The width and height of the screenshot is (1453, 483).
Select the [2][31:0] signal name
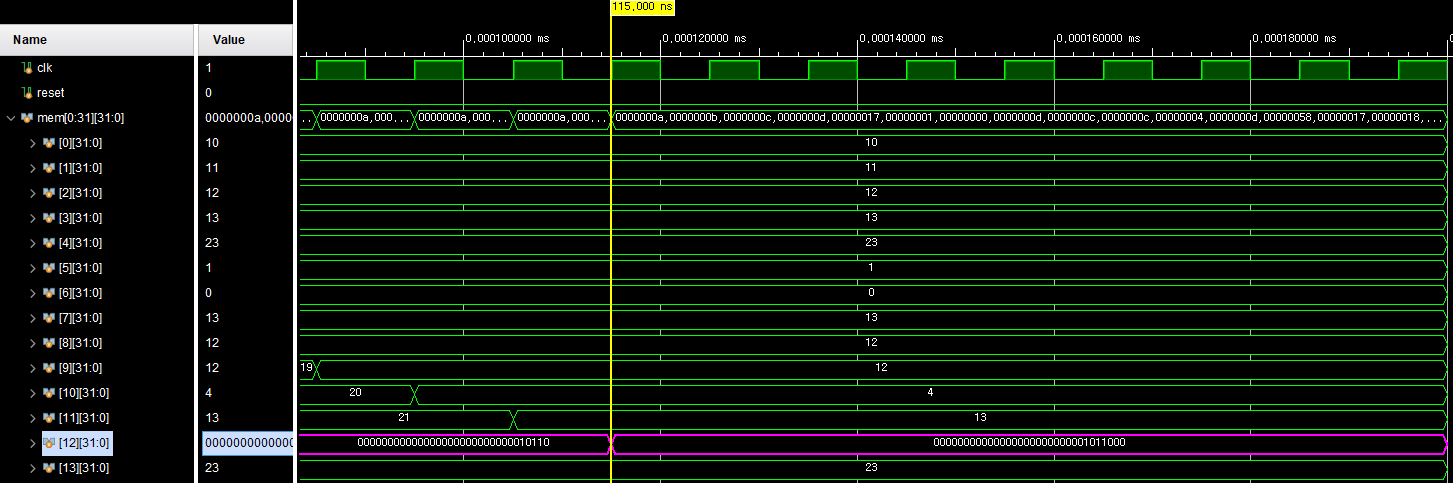point(80,193)
